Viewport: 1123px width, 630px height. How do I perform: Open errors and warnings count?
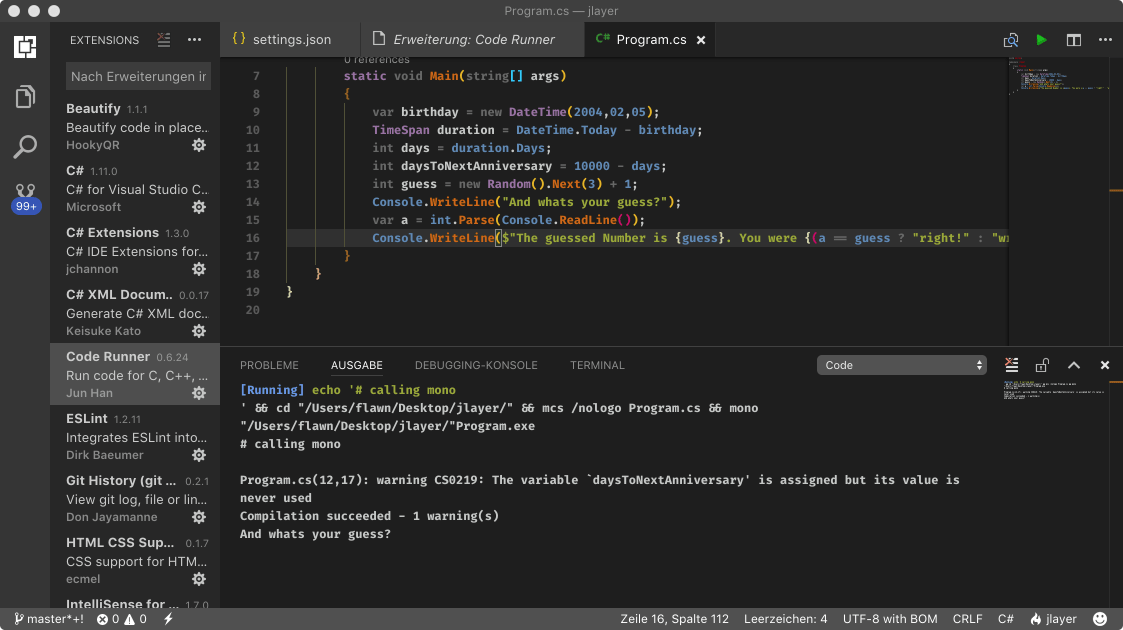click(122, 619)
